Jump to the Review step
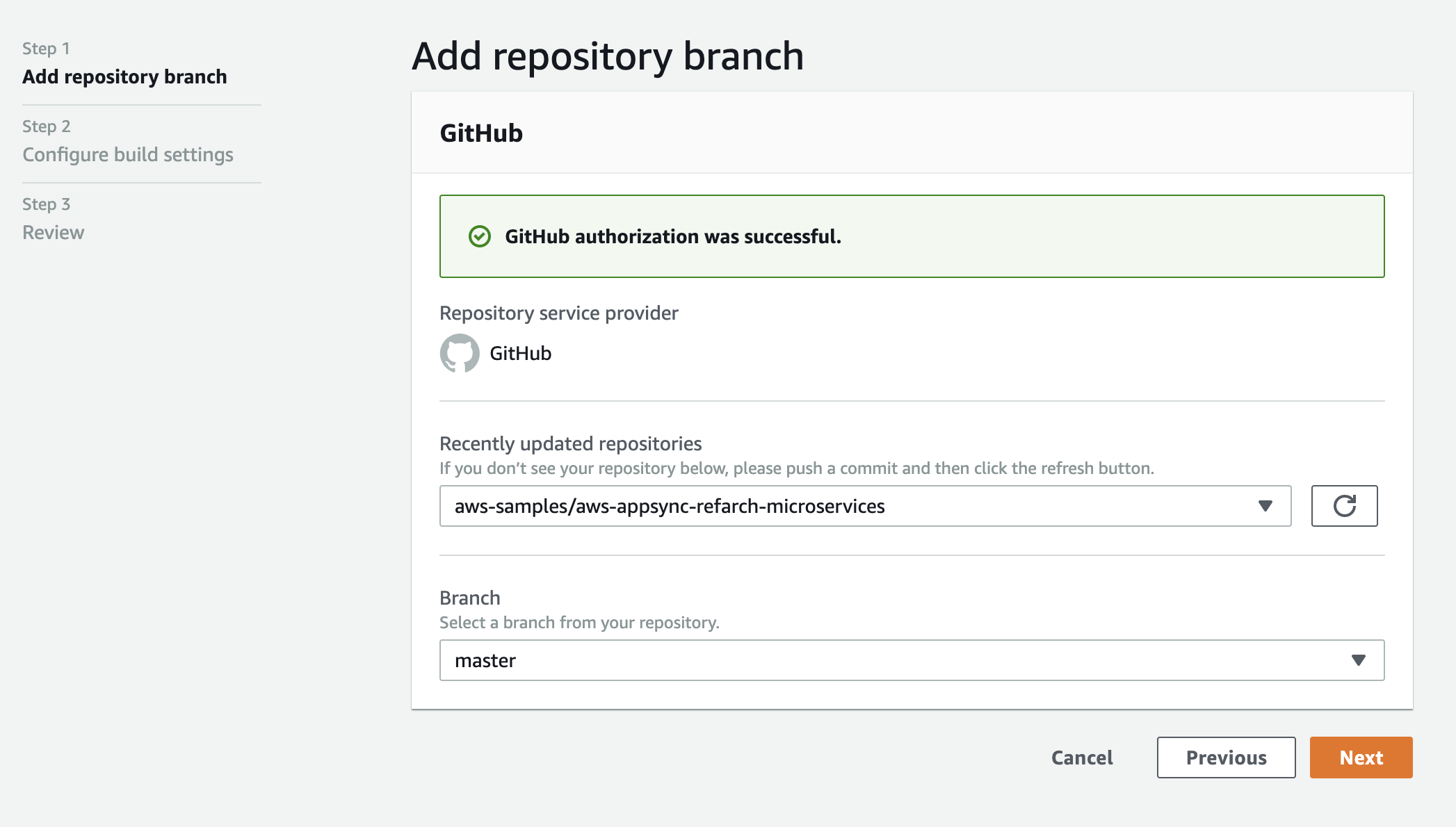Image resolution: width=1456 pixels, height=827 pixels. coord(54,232)
